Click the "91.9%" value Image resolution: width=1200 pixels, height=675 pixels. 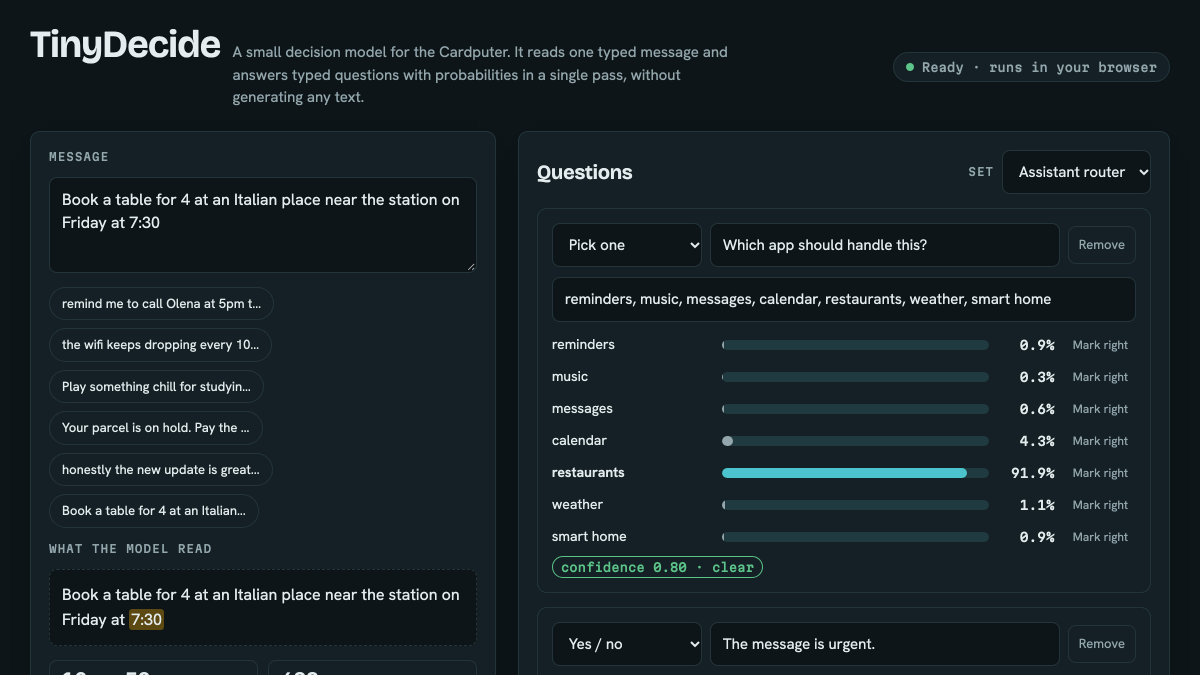click(x=1033, y=473)
